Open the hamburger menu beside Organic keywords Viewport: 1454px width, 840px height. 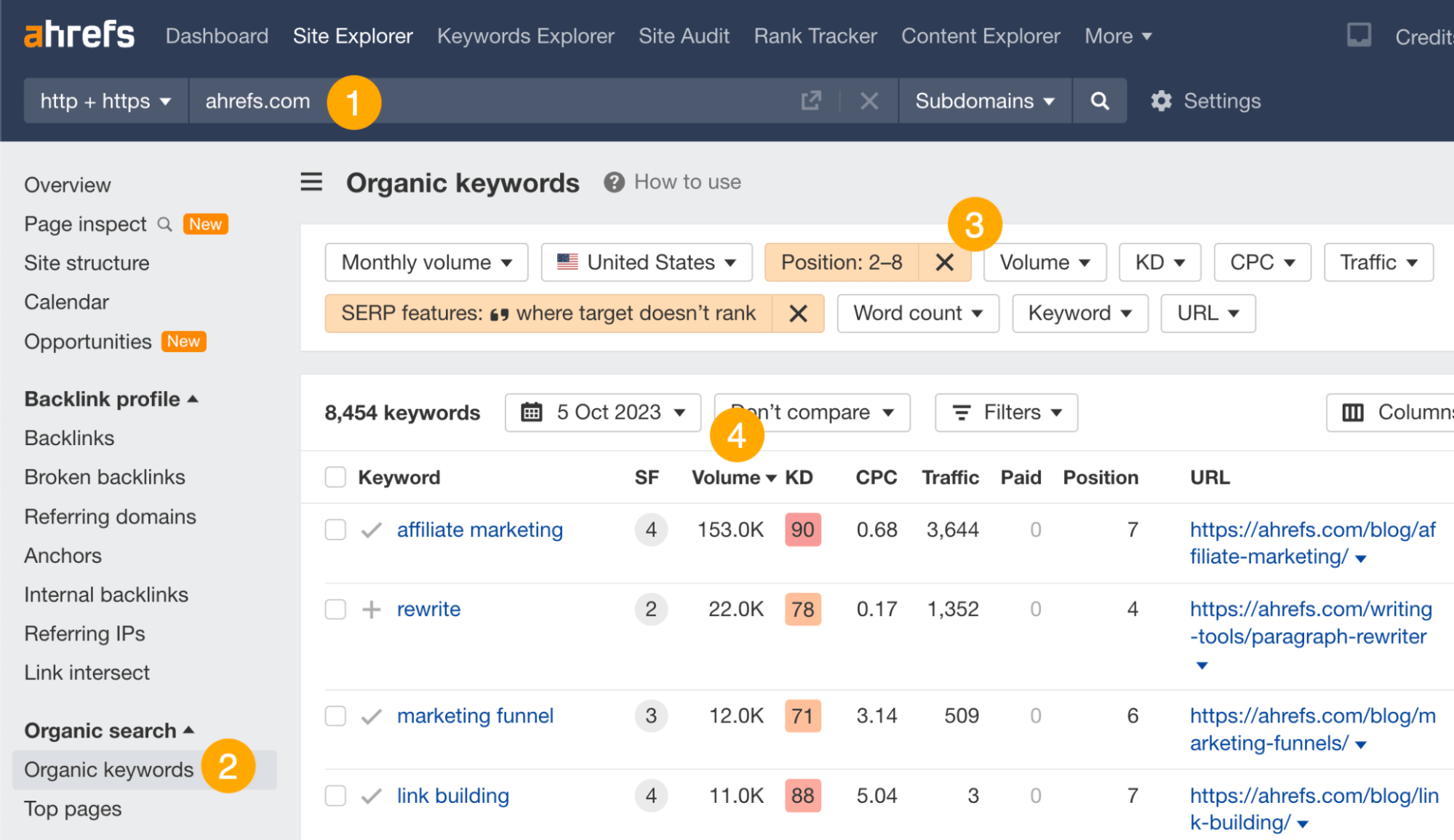(x=311, y=183)
